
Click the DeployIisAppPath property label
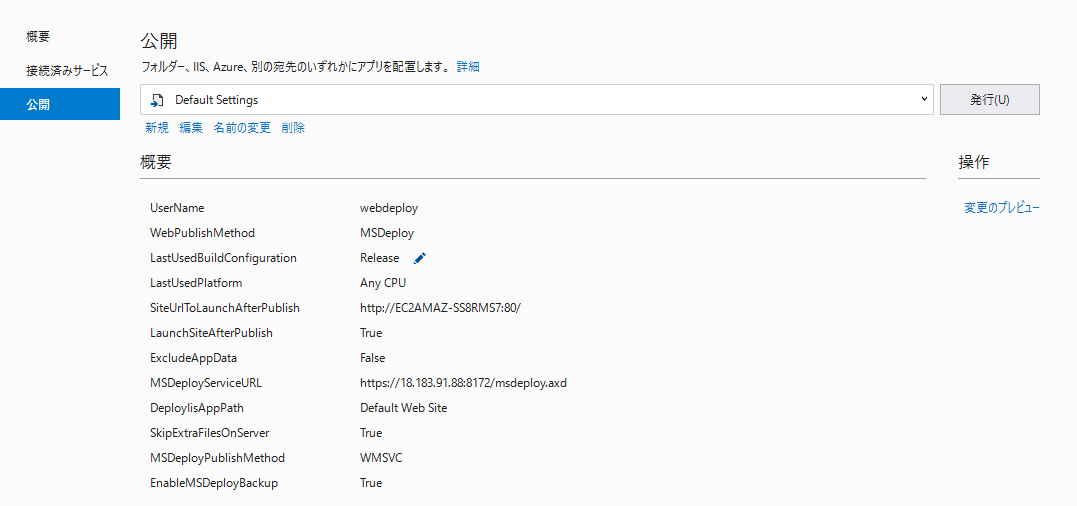point(196,408)
